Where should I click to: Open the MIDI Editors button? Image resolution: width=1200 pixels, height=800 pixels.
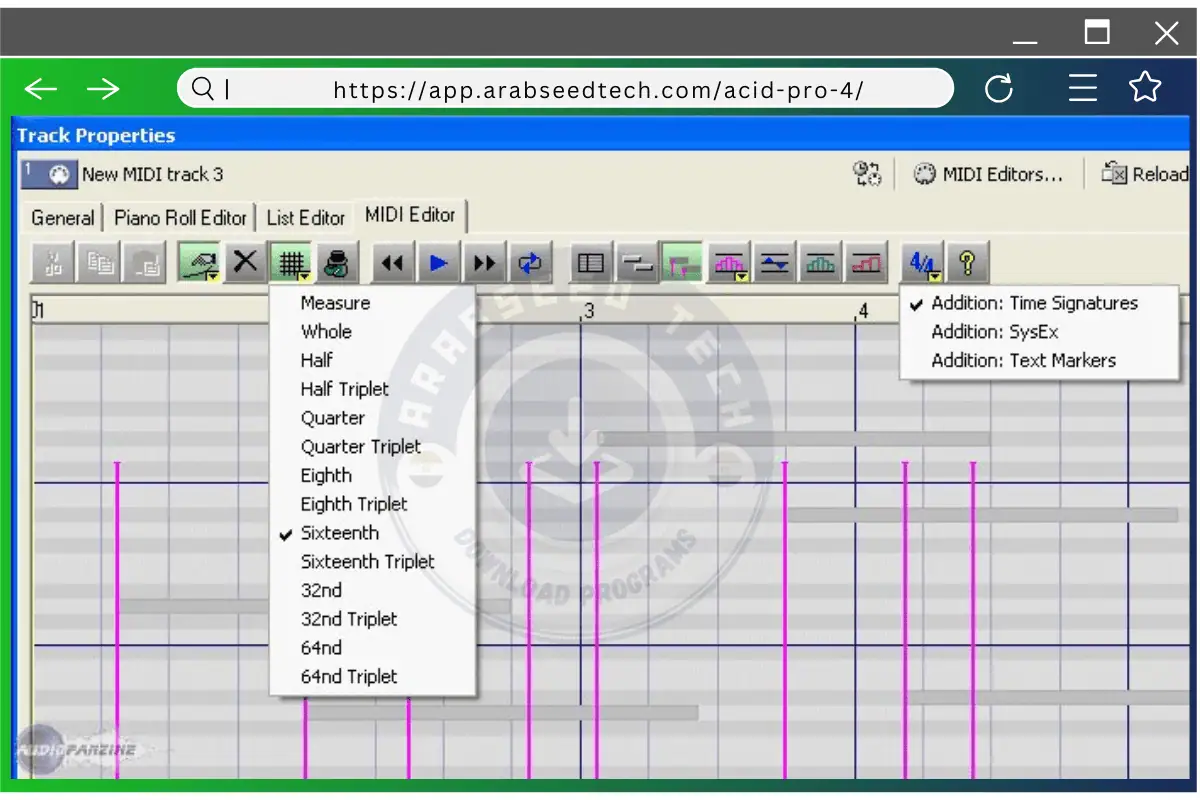[x=989, y=174]
